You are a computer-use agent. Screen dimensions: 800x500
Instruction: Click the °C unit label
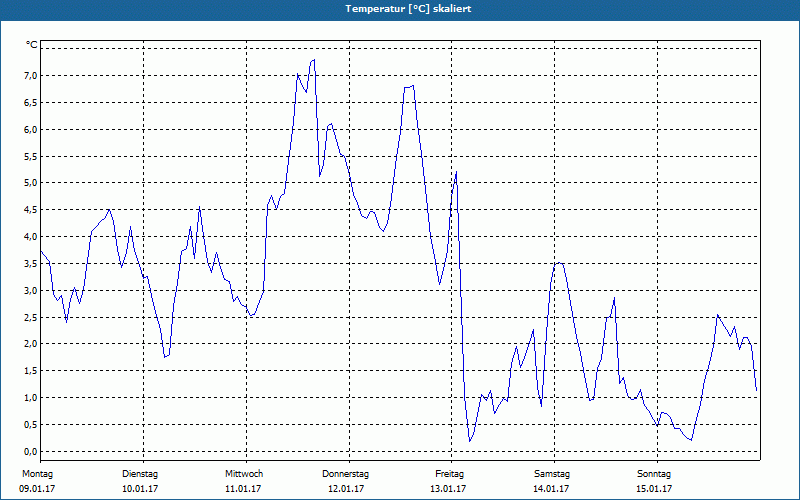tap(32, 45)
